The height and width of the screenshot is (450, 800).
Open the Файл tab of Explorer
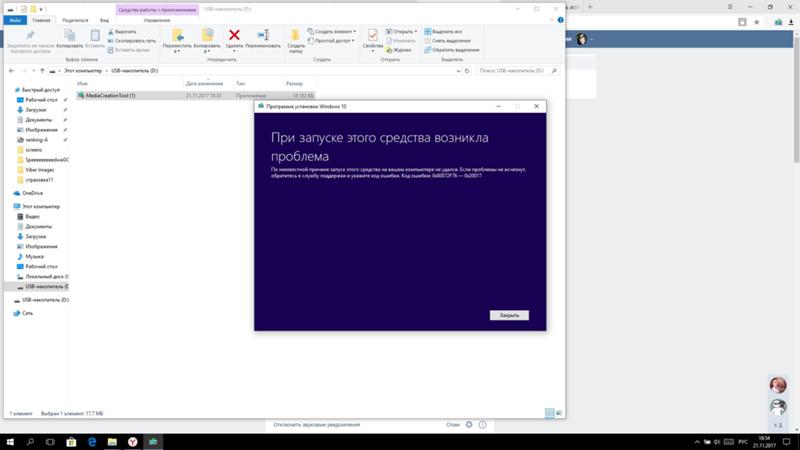[x=15, y=20]
